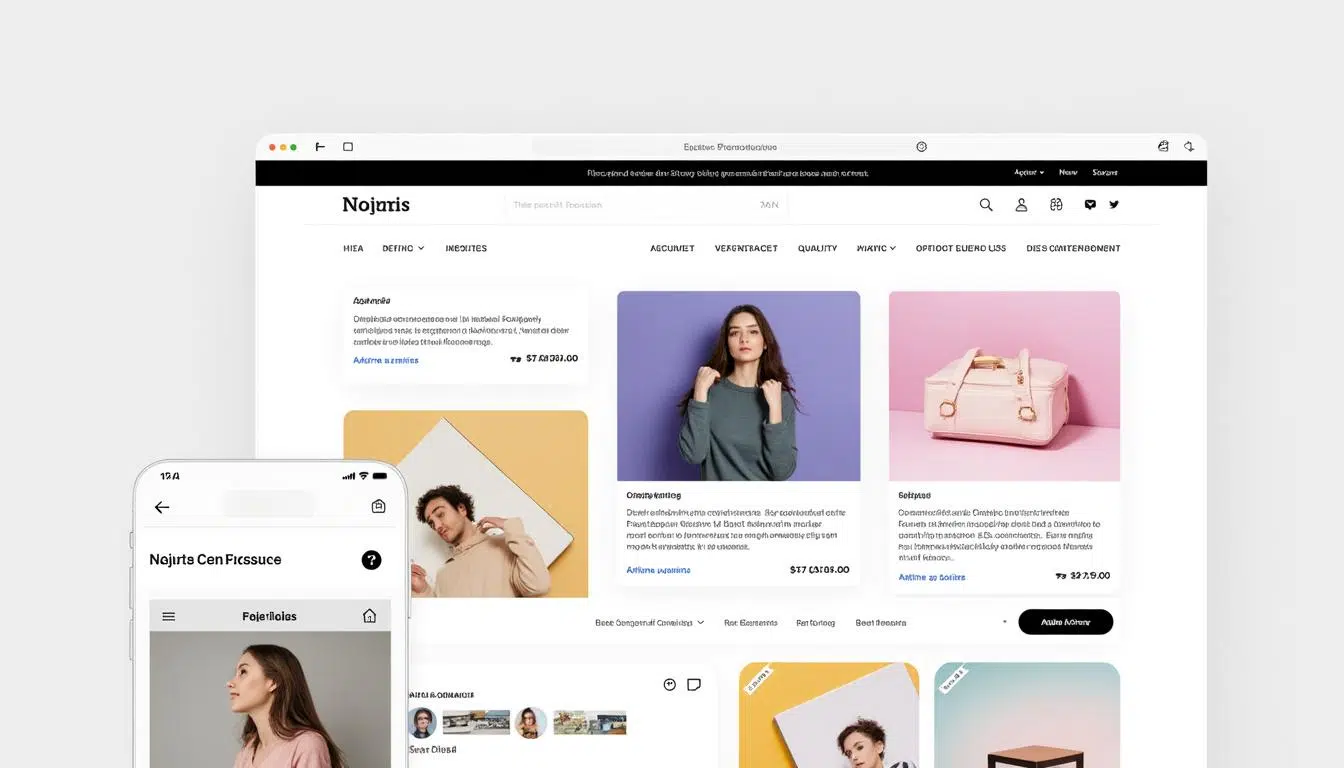Click the black chat bubble icon in header
This screenshot has width=1344, height=768.
coord(1090,204)
